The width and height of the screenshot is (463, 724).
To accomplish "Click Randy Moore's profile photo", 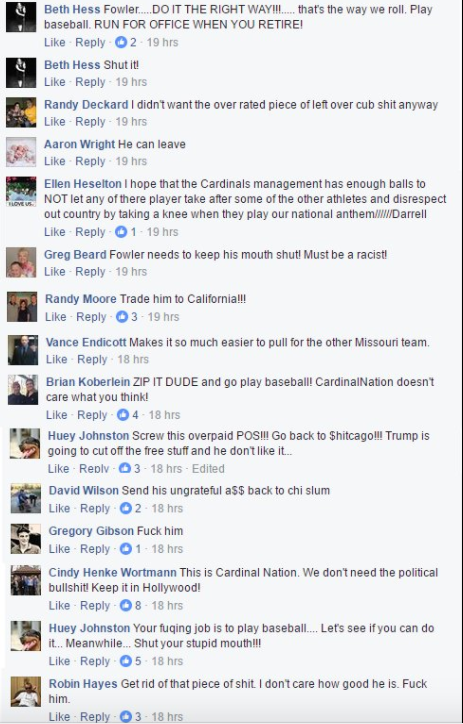I will click(22, 307).
